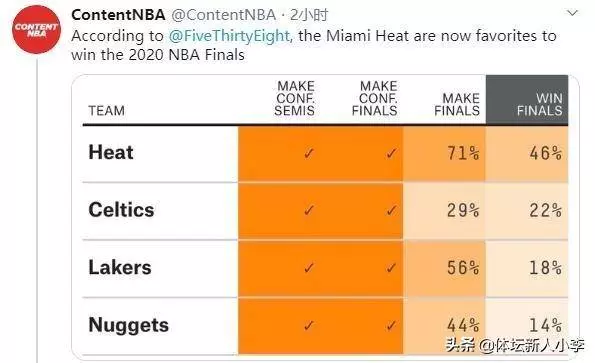Image resolution: width=595 pixels, height=363 pixels.
Task: Select the Heat conf. semis checkmark
Action: coord(309,153)
